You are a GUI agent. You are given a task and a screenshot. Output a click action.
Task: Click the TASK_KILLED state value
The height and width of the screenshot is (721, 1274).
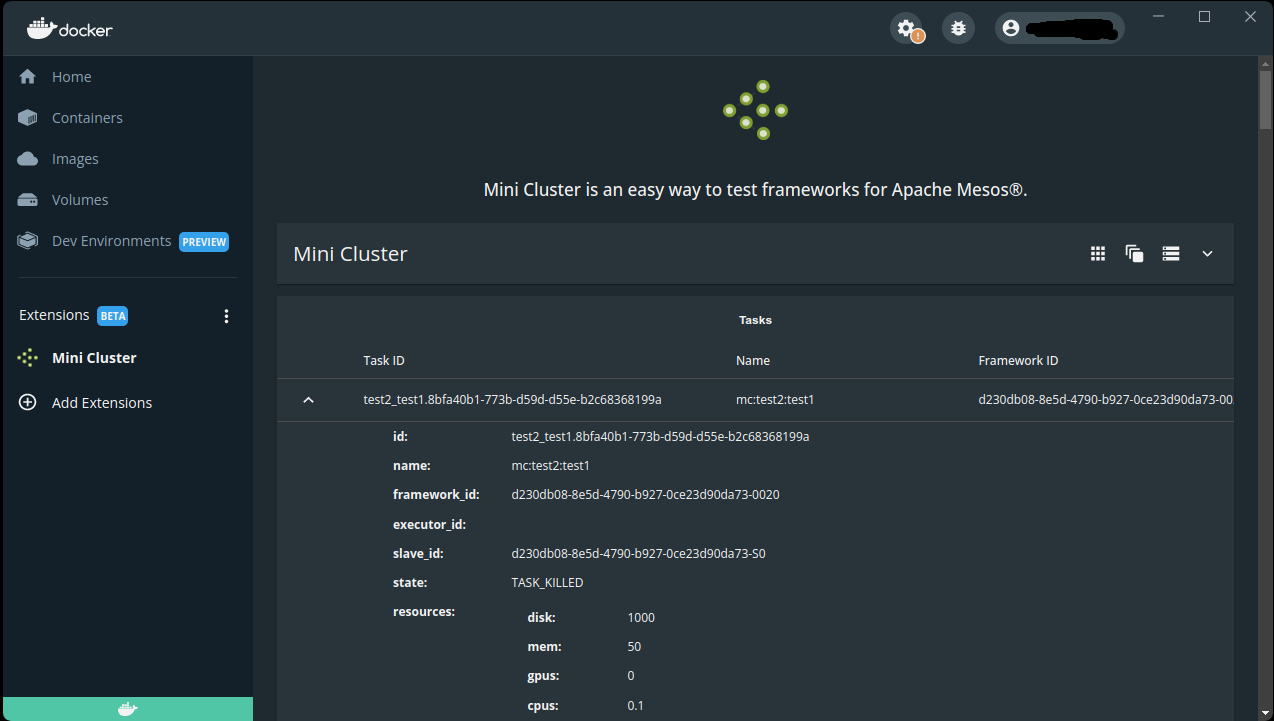(x=547, y=583)
